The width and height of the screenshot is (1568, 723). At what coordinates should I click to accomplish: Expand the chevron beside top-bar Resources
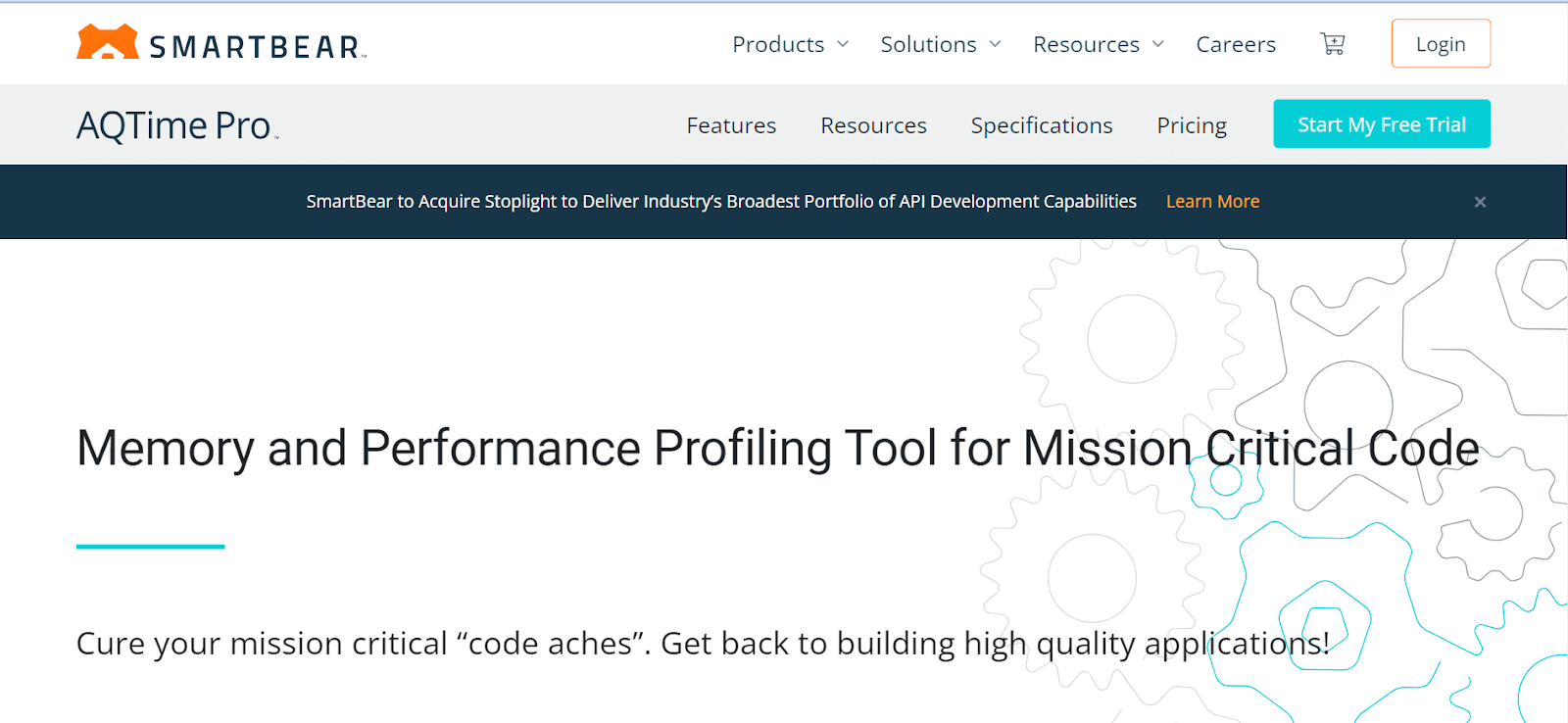(1158, 44)
